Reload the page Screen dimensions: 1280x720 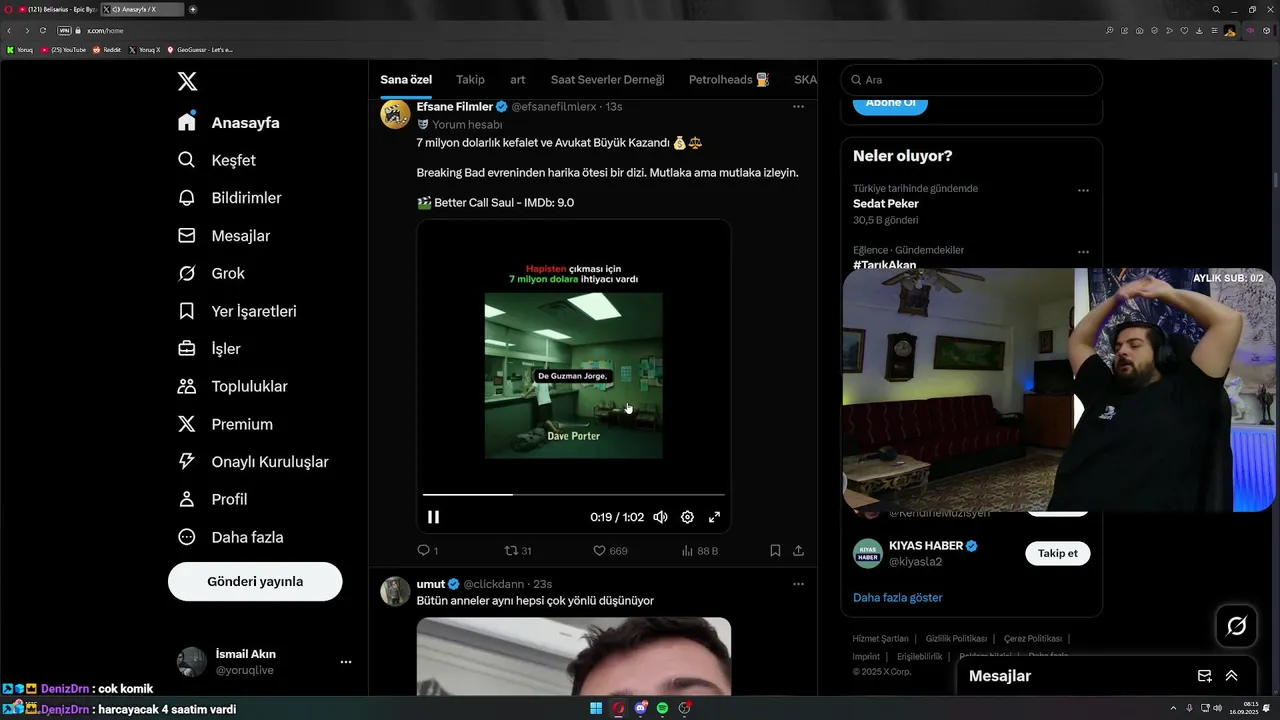point(43,31)
